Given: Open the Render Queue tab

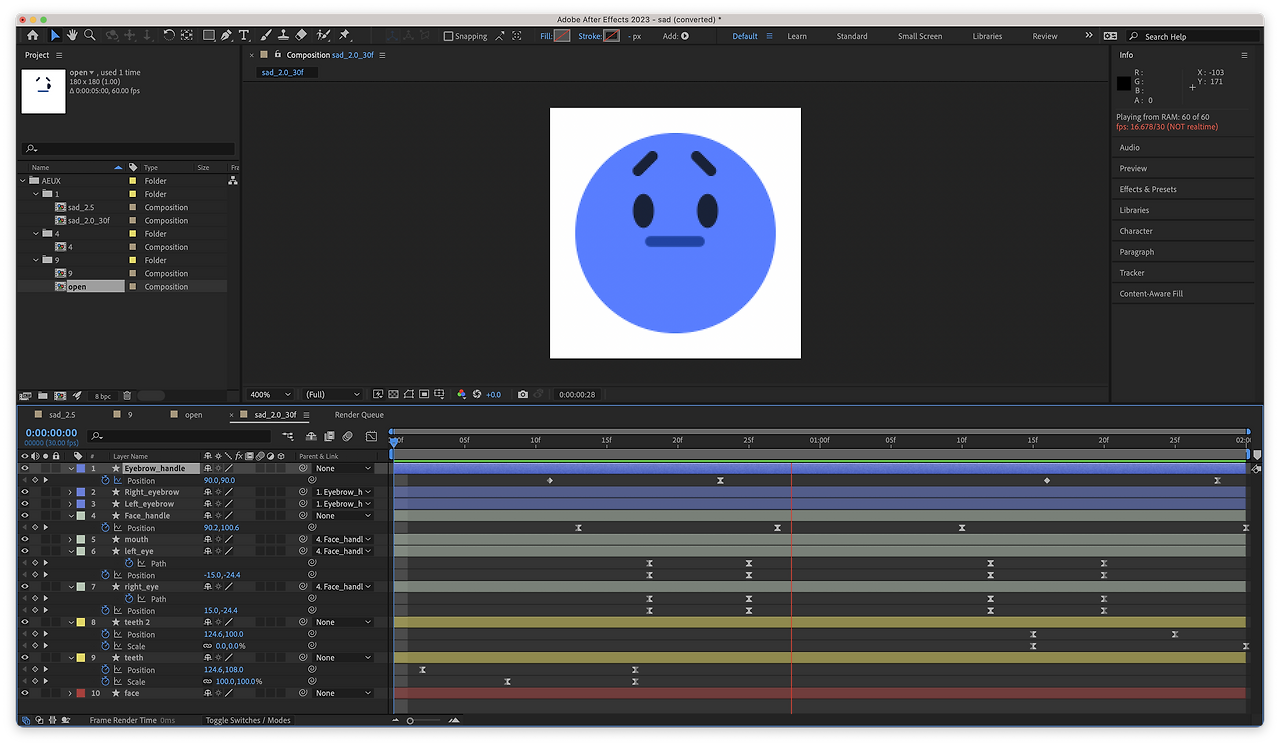Looking at the screenshot, I should coord(359,414).
